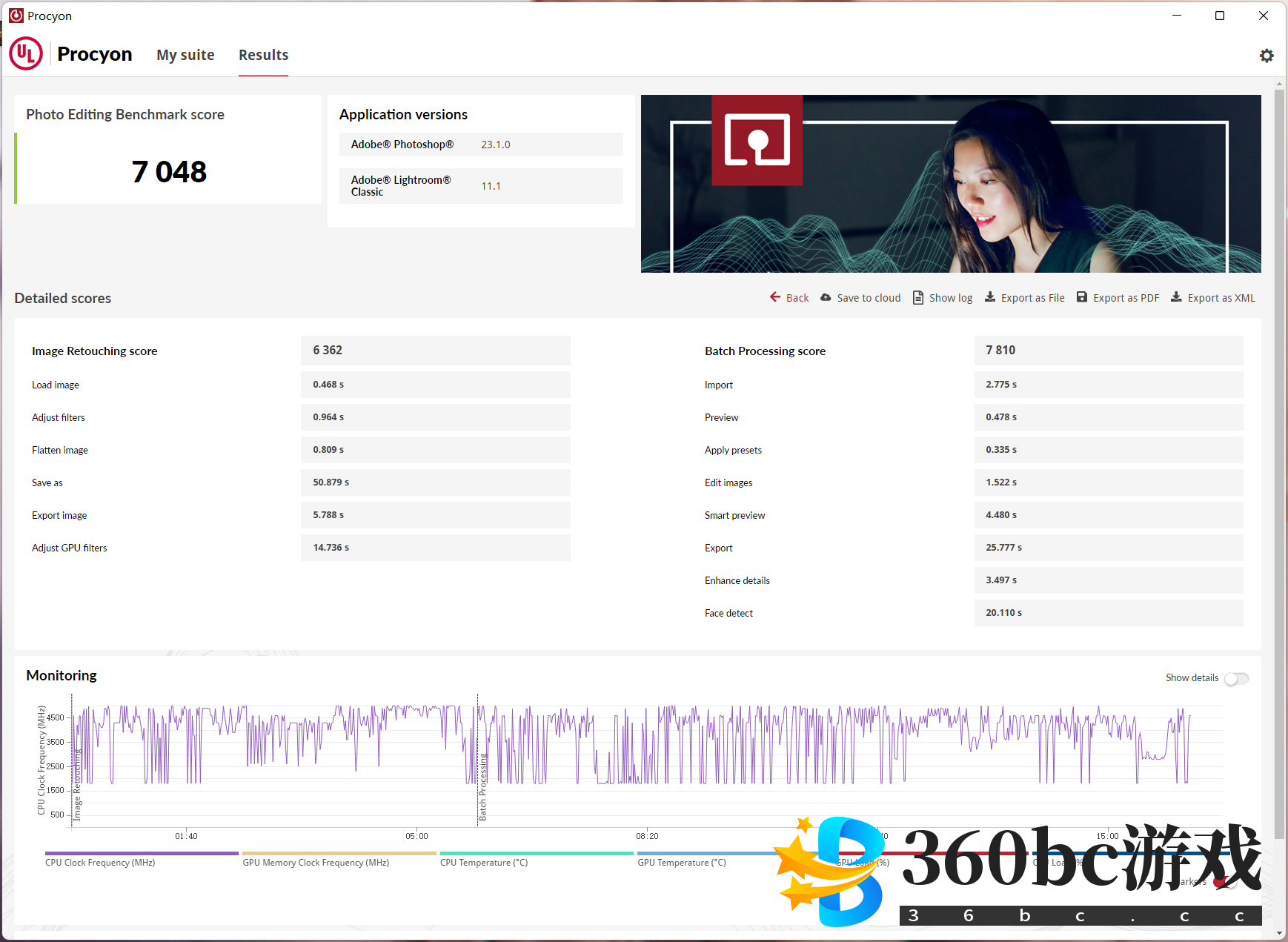The width and height of the screenshot is (1288, 942).
Task: Click the Batch Processing marker on chart
Action: pyautogui.click(x=482, y=786)
